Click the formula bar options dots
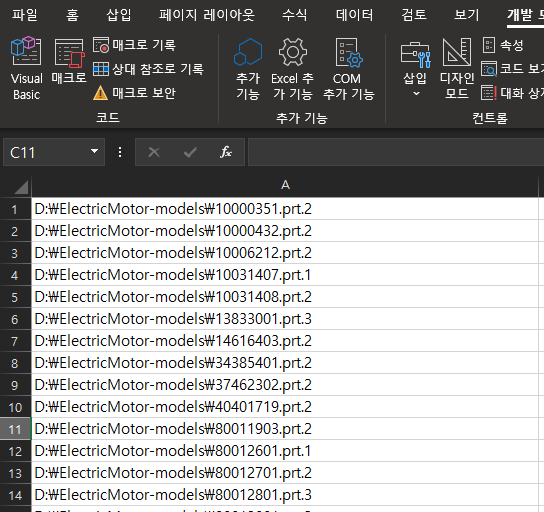 pyautogui.click(x=120, y=152)
